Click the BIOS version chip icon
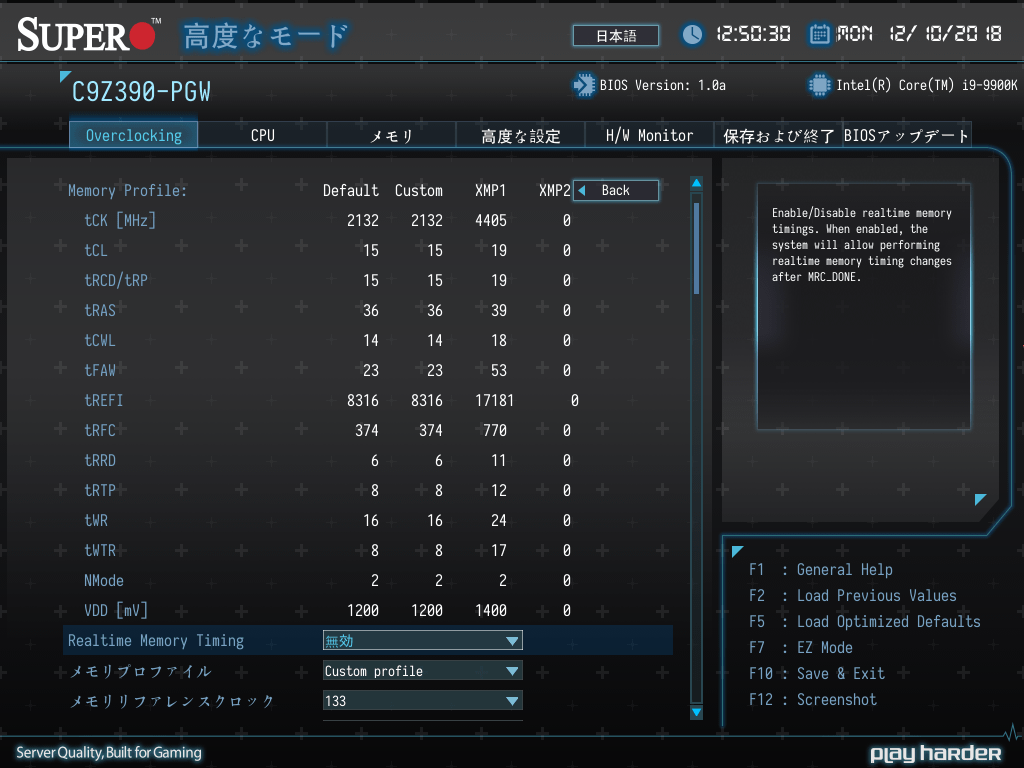Screen dimensions: 1024x768 tap(584, 85)
